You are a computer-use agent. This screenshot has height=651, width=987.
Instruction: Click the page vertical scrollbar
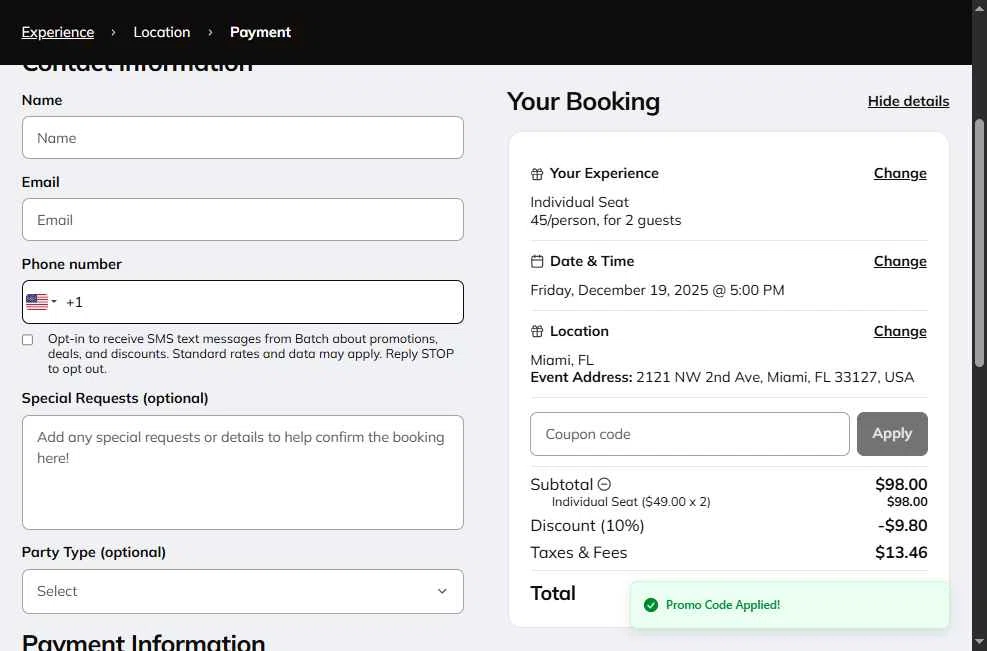tap(979, 242)
